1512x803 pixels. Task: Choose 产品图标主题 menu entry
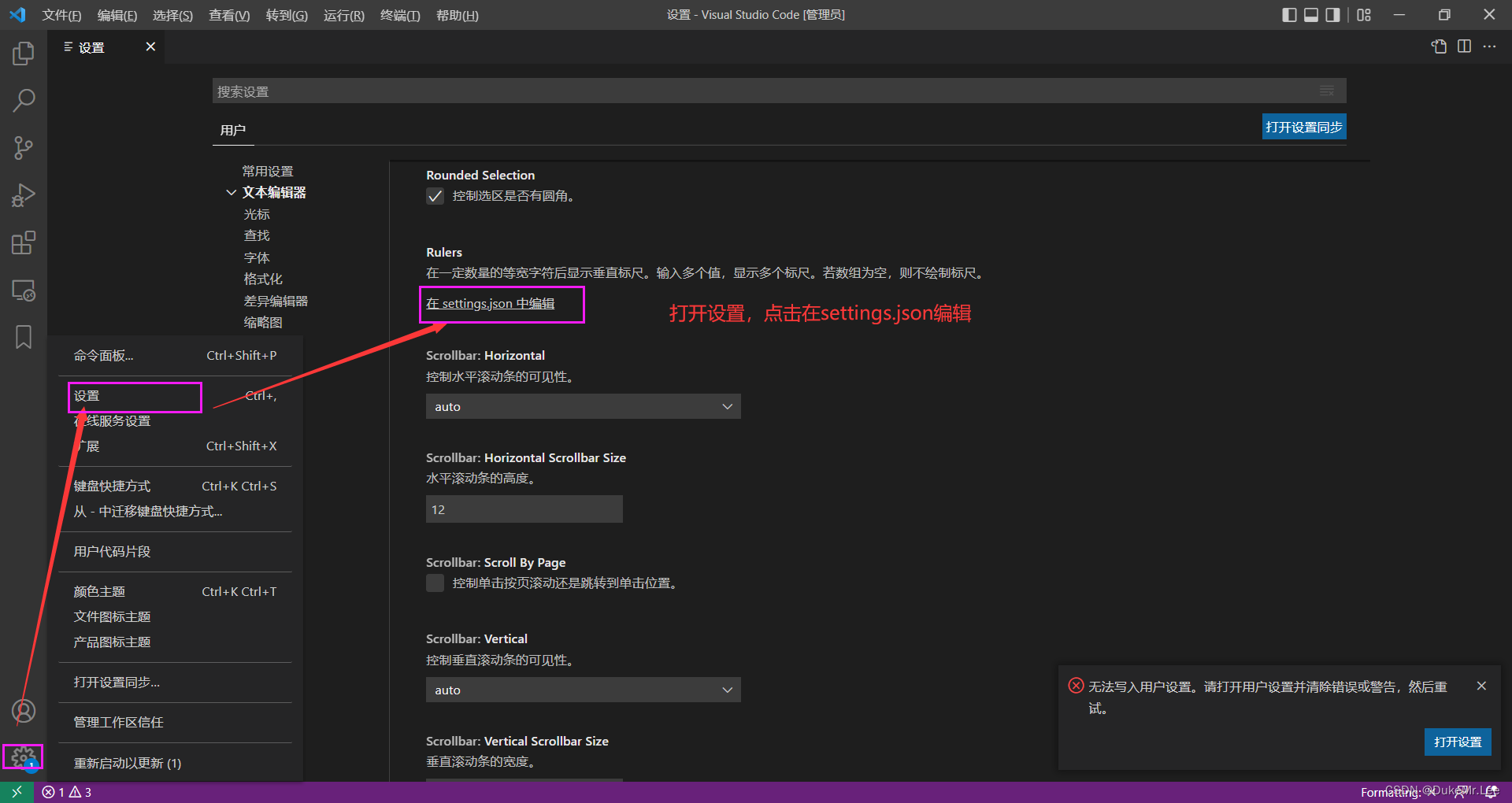click(175, 642)
